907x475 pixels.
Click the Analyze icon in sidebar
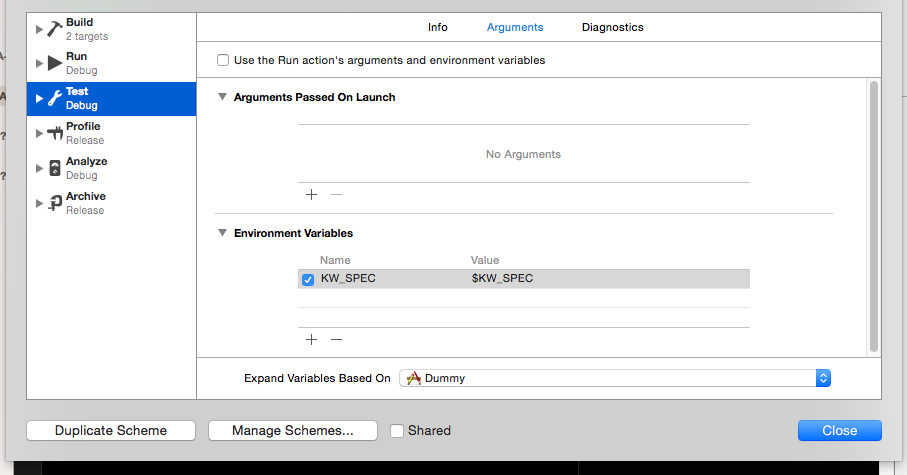55,168
